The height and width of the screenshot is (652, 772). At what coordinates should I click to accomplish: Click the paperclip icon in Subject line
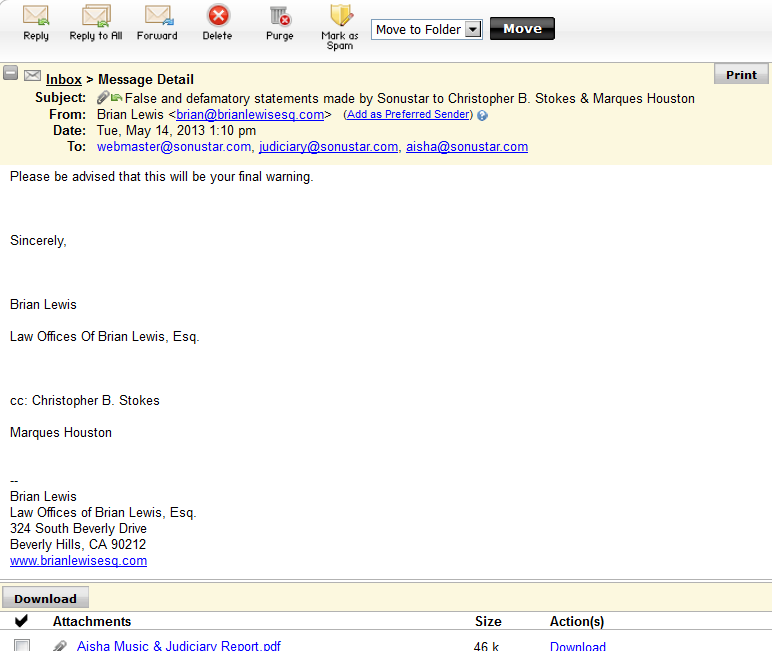tap(102, 98)
